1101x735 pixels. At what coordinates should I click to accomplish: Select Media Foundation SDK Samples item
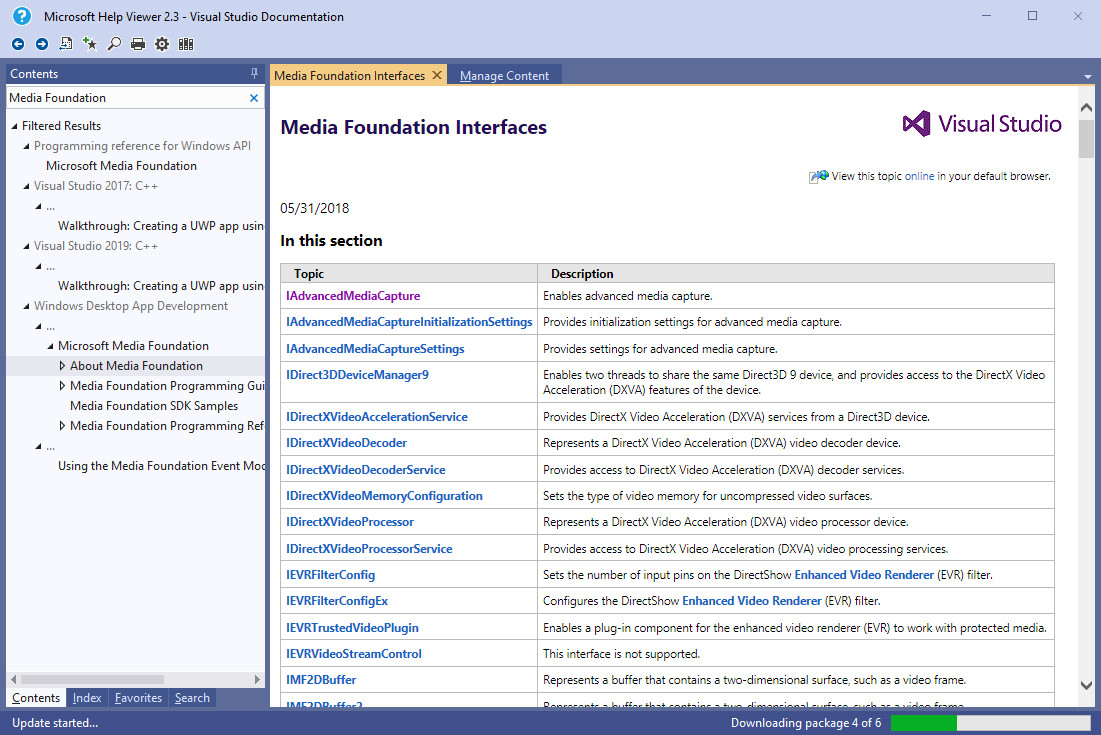(x=154, y=406)
